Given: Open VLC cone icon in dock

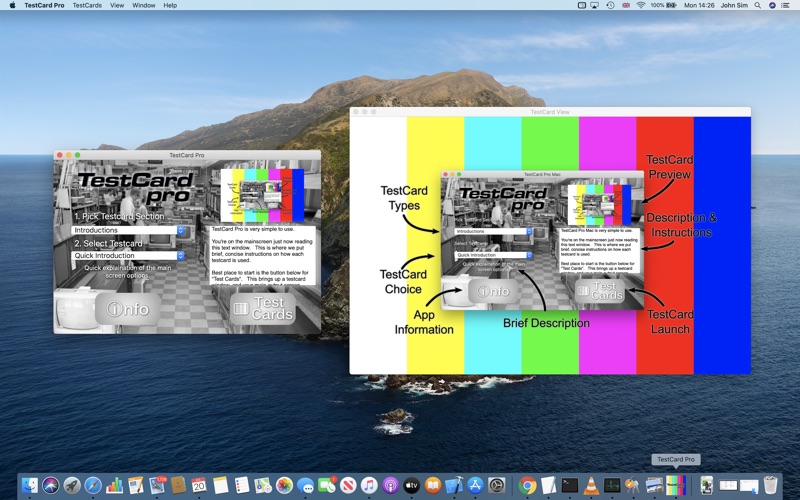Looking at the screenshot, I should (x=591, y=485).
